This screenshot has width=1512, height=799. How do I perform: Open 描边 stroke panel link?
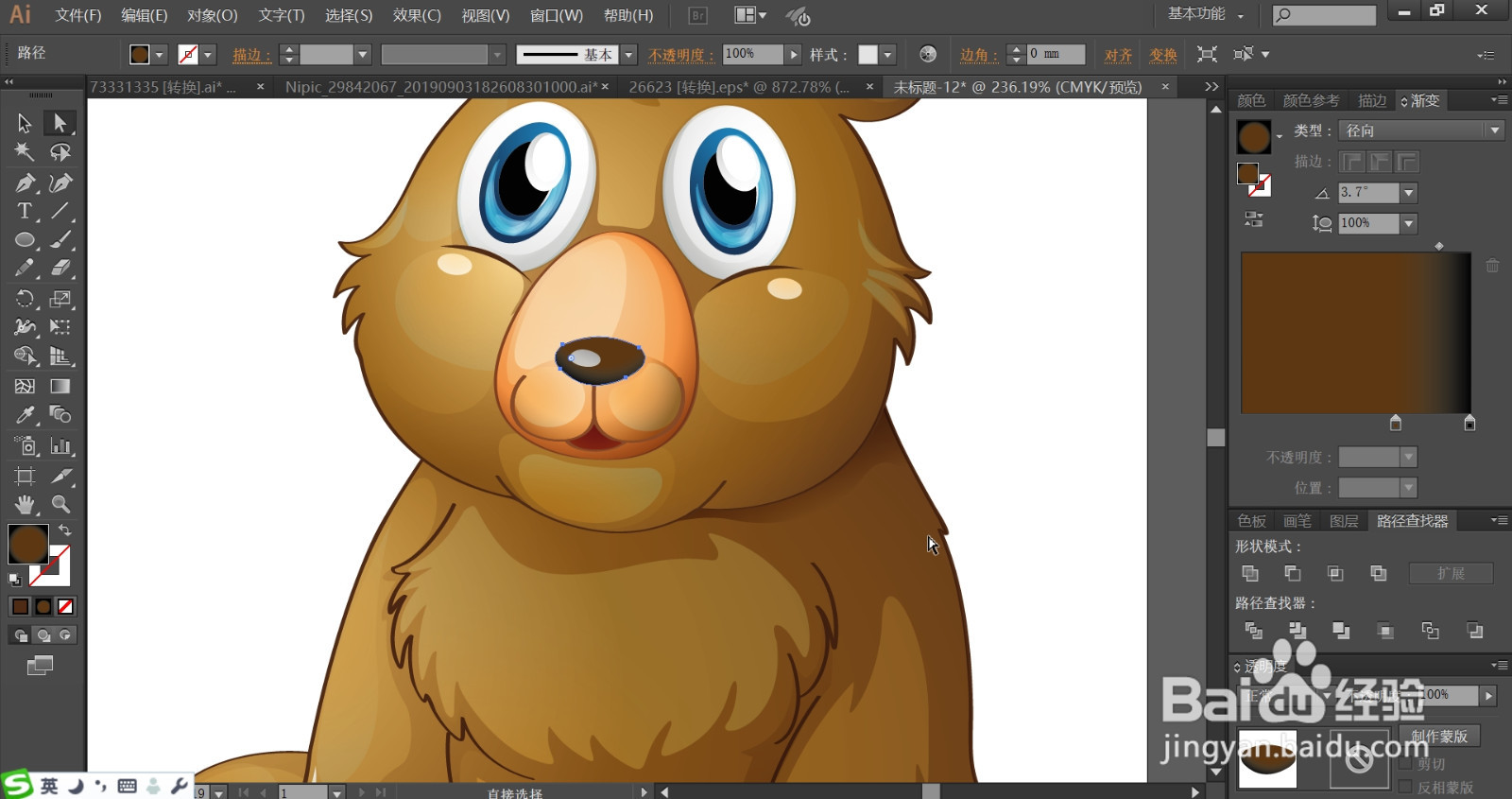point(251,55)
